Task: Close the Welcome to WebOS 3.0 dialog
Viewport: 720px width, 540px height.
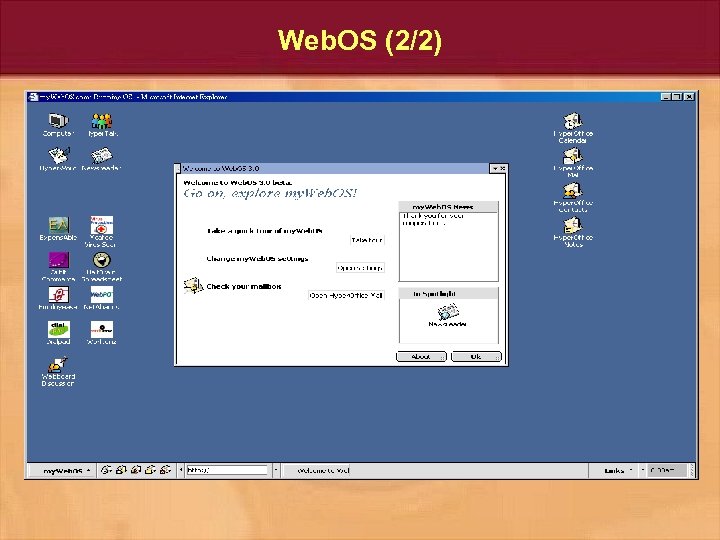Action: point(503,169)
